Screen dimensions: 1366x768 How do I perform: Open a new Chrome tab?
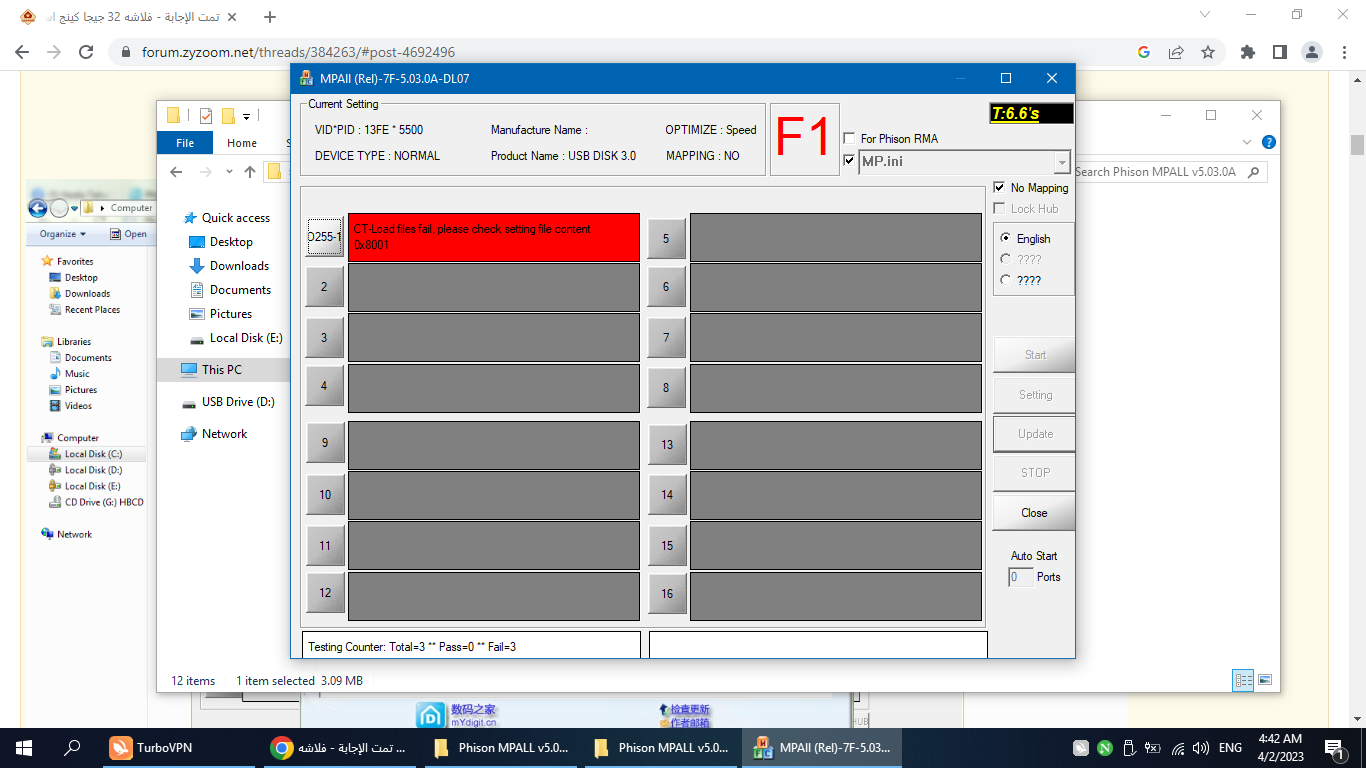(x=270, y=17)
